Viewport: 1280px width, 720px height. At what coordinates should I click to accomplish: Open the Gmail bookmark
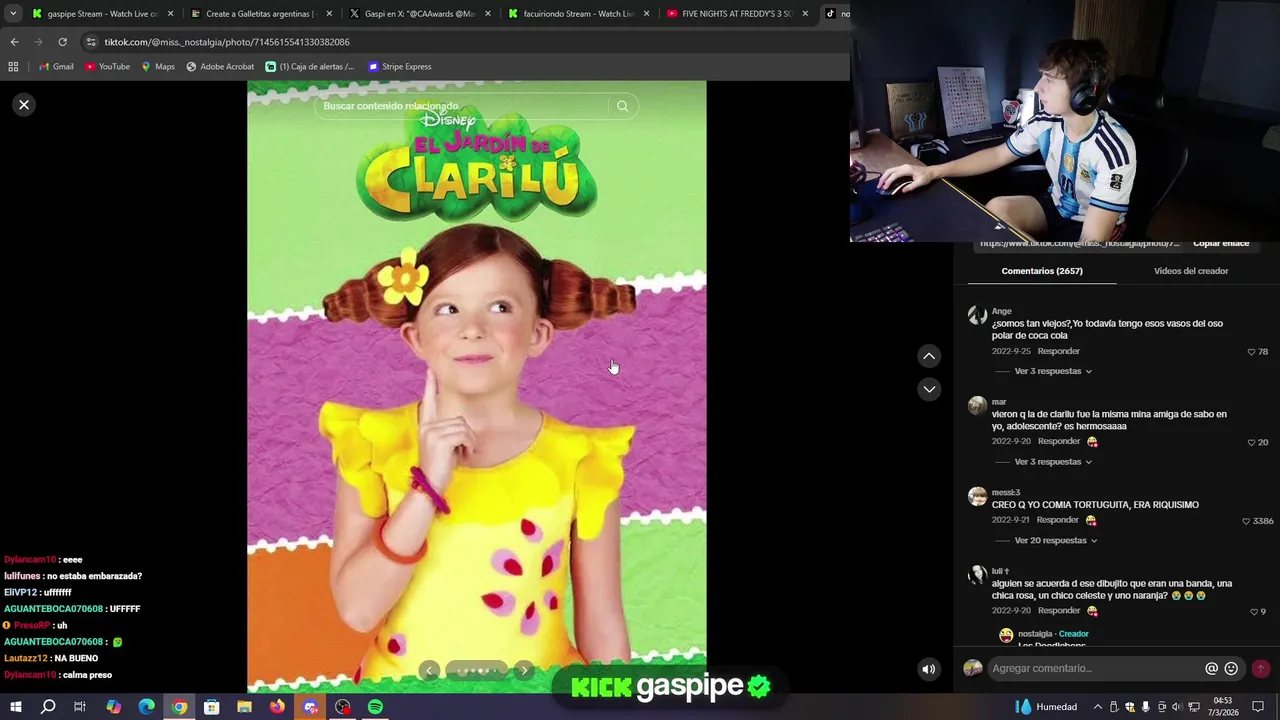click(56, 67)
